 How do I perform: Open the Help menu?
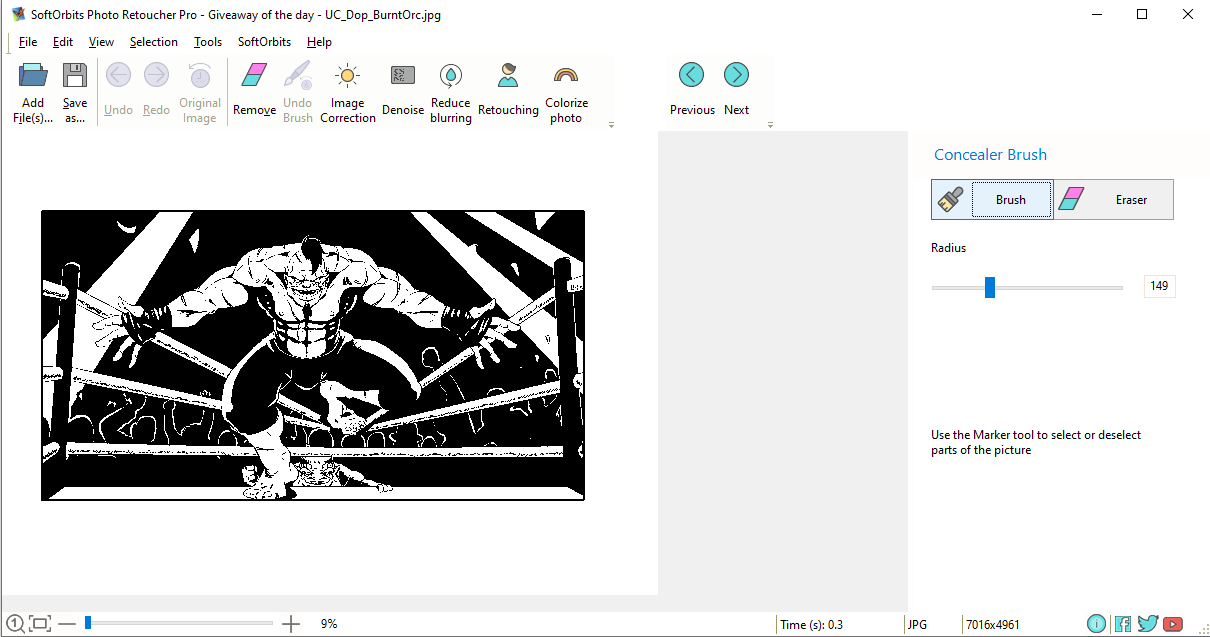tap(319, 42)
